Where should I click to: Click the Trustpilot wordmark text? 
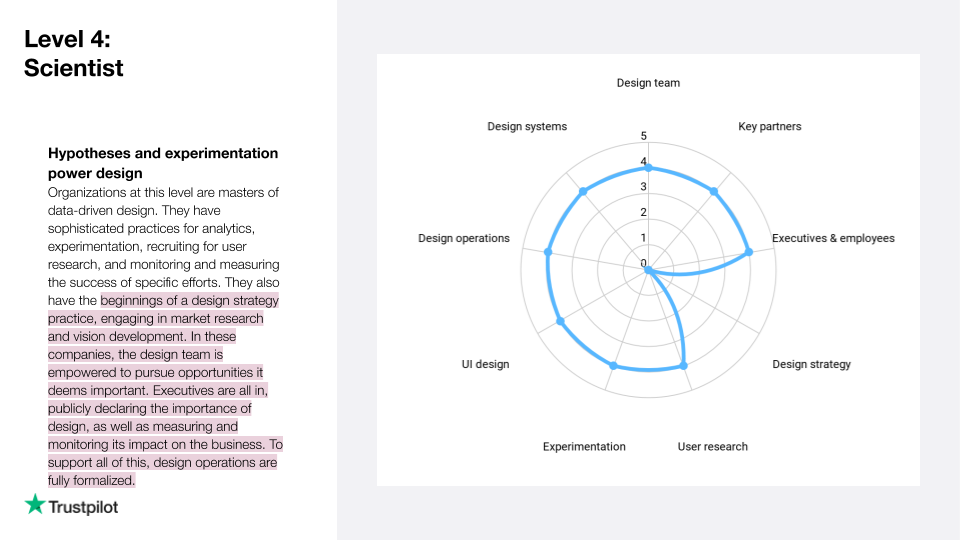(83, 508)
